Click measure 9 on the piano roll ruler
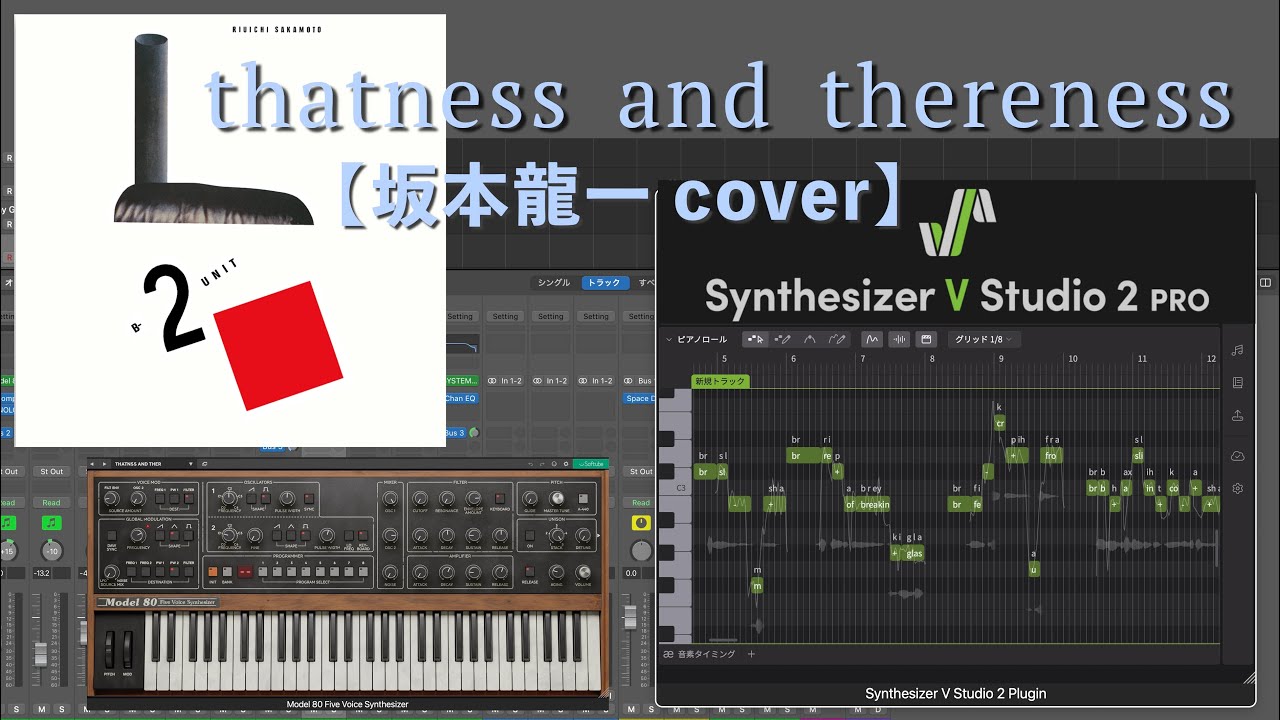 [x=1001, y=358]
